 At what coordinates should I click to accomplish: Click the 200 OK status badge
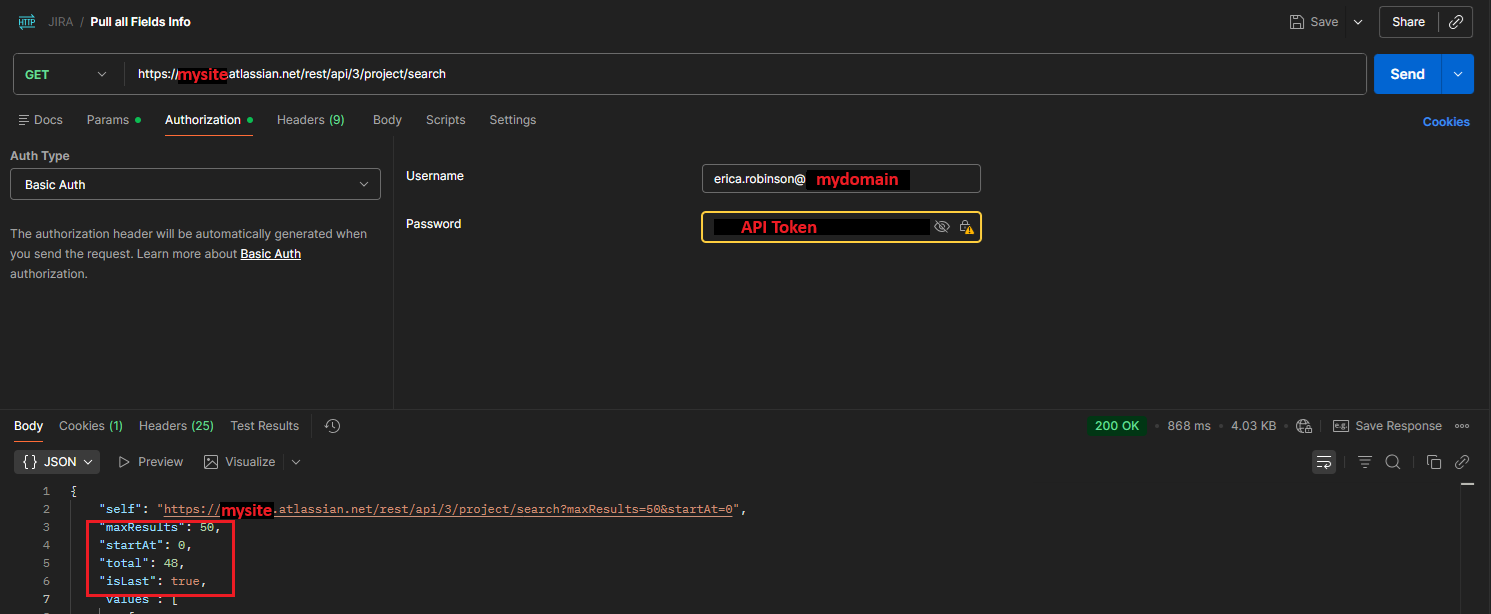click(1117, 426)
